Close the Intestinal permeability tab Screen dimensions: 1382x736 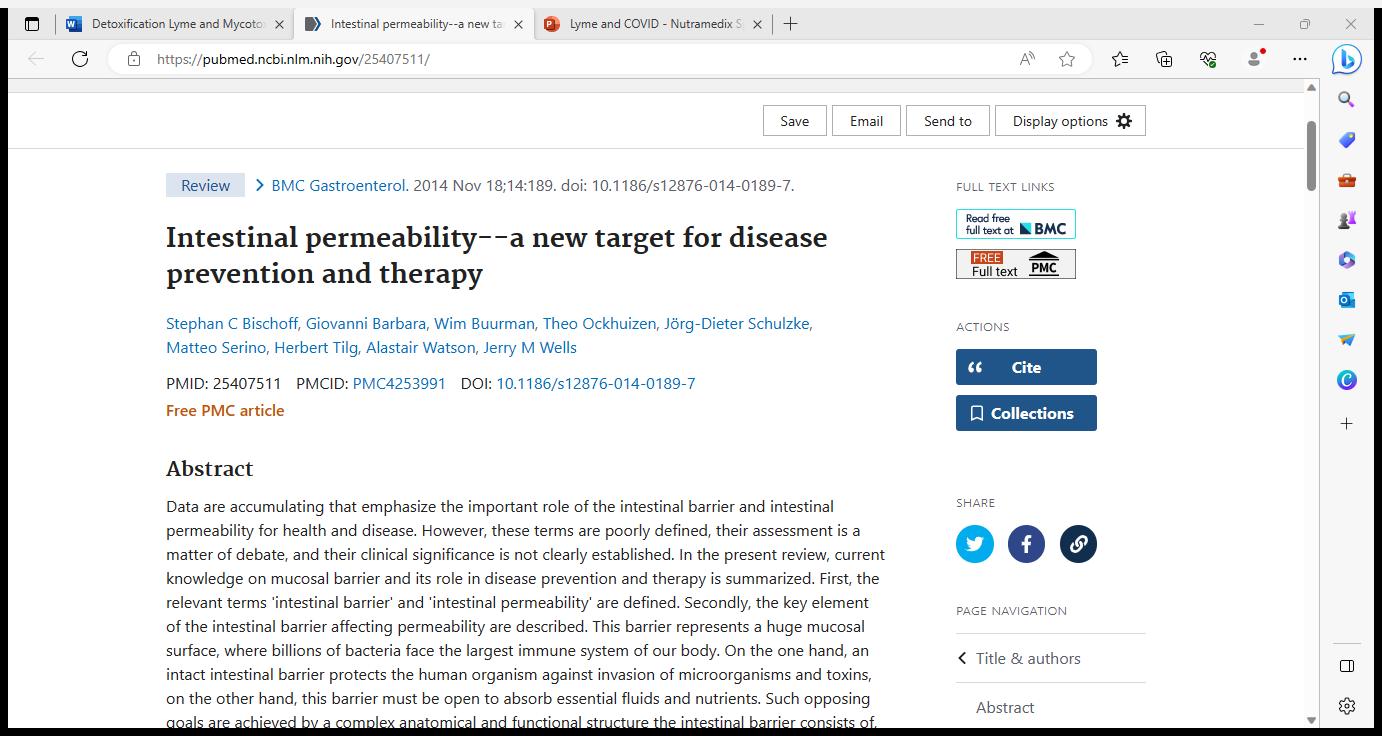[518, 24]
